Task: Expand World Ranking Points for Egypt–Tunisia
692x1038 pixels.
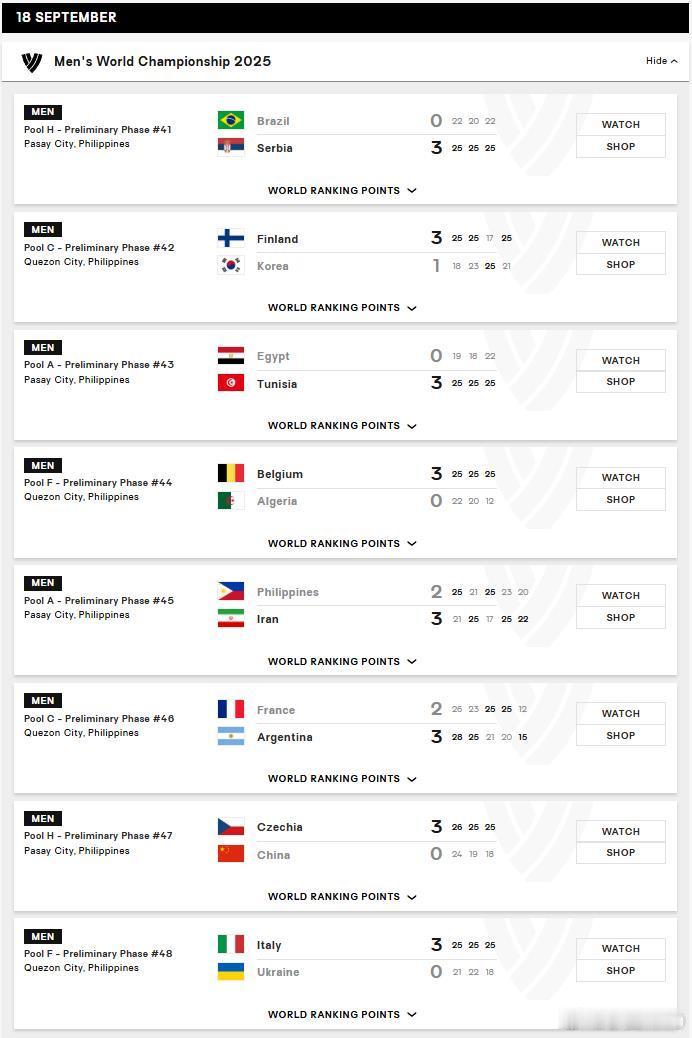Action: (x=342, y=426)
